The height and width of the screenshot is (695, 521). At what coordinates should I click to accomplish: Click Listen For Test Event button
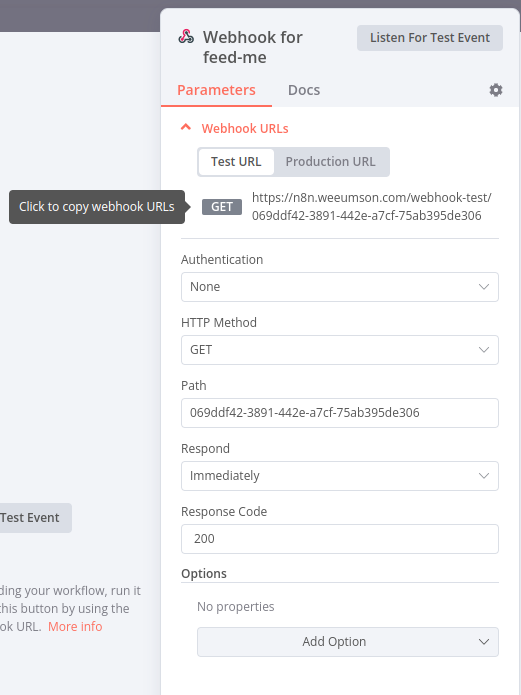430,38
